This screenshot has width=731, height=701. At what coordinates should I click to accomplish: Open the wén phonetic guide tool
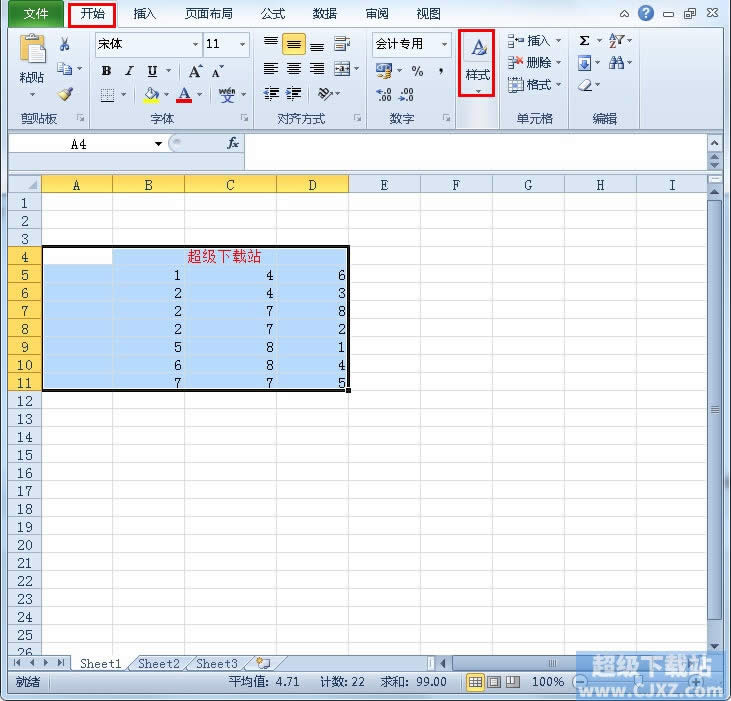pyautogui.click(x=227, y=95)
